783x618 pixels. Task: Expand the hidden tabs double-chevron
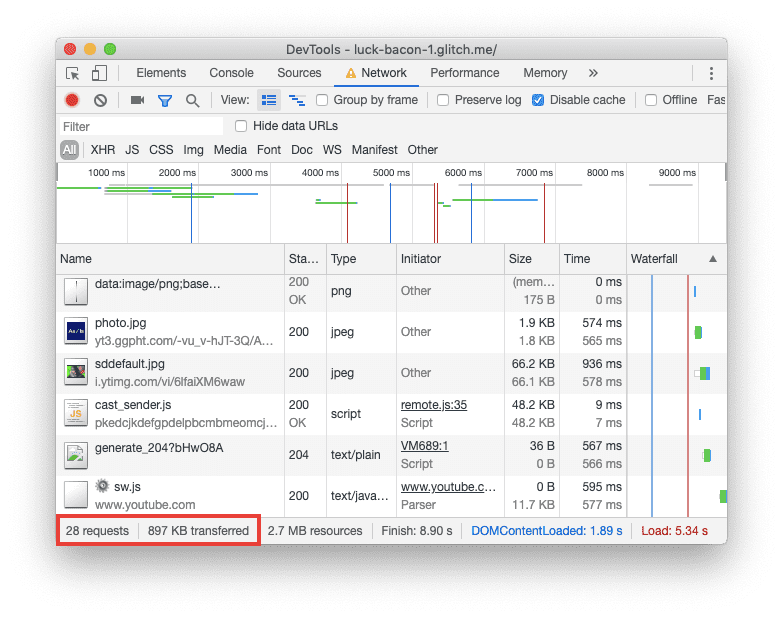[x=593, y=73]
